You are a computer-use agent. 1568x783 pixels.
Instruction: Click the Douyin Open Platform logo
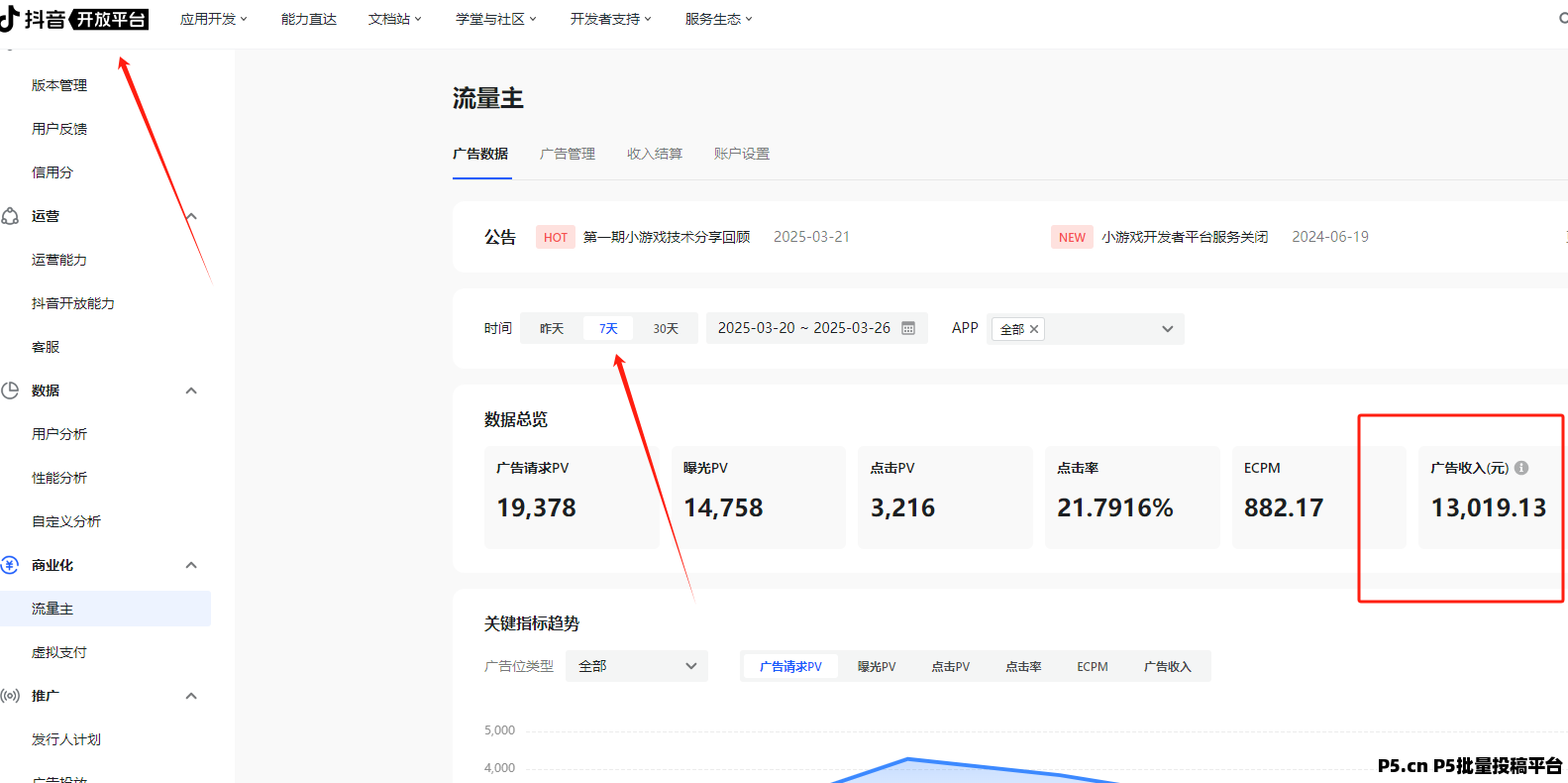(75, 19)
